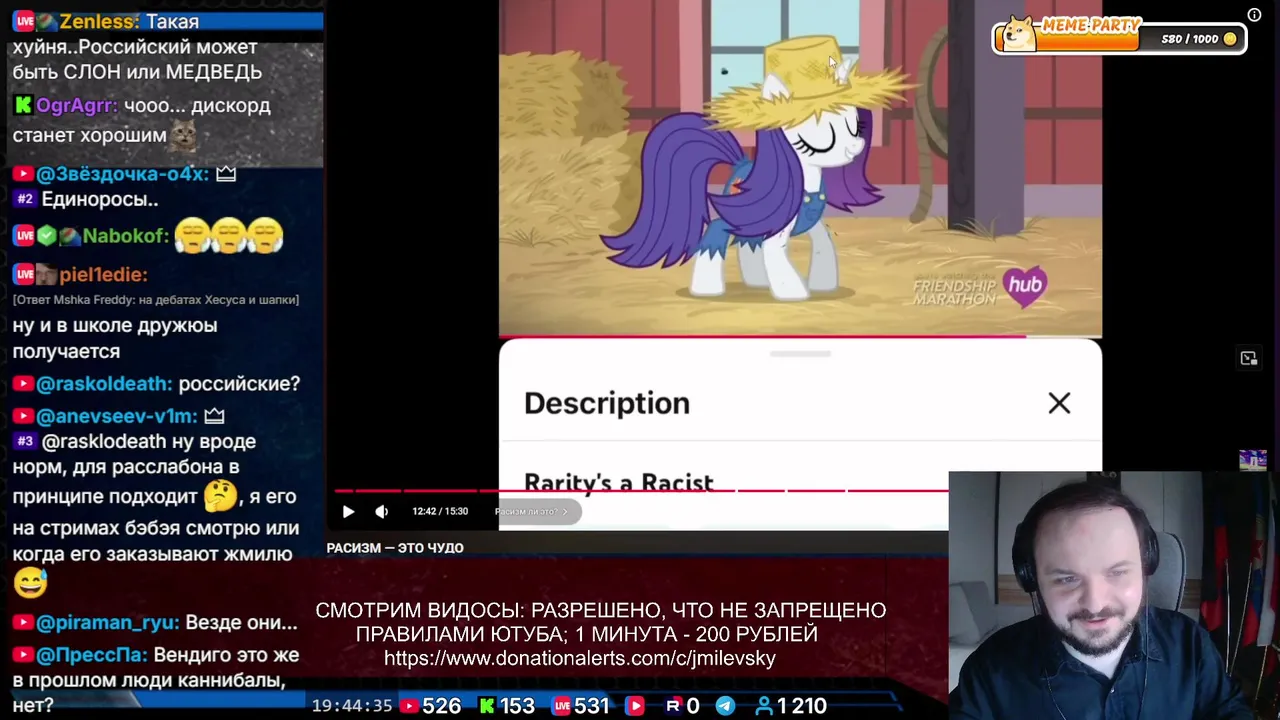Open the small thumbnail at right edge
Image resolution: width=1280 pixels, height=720 pixels.
1253,459
